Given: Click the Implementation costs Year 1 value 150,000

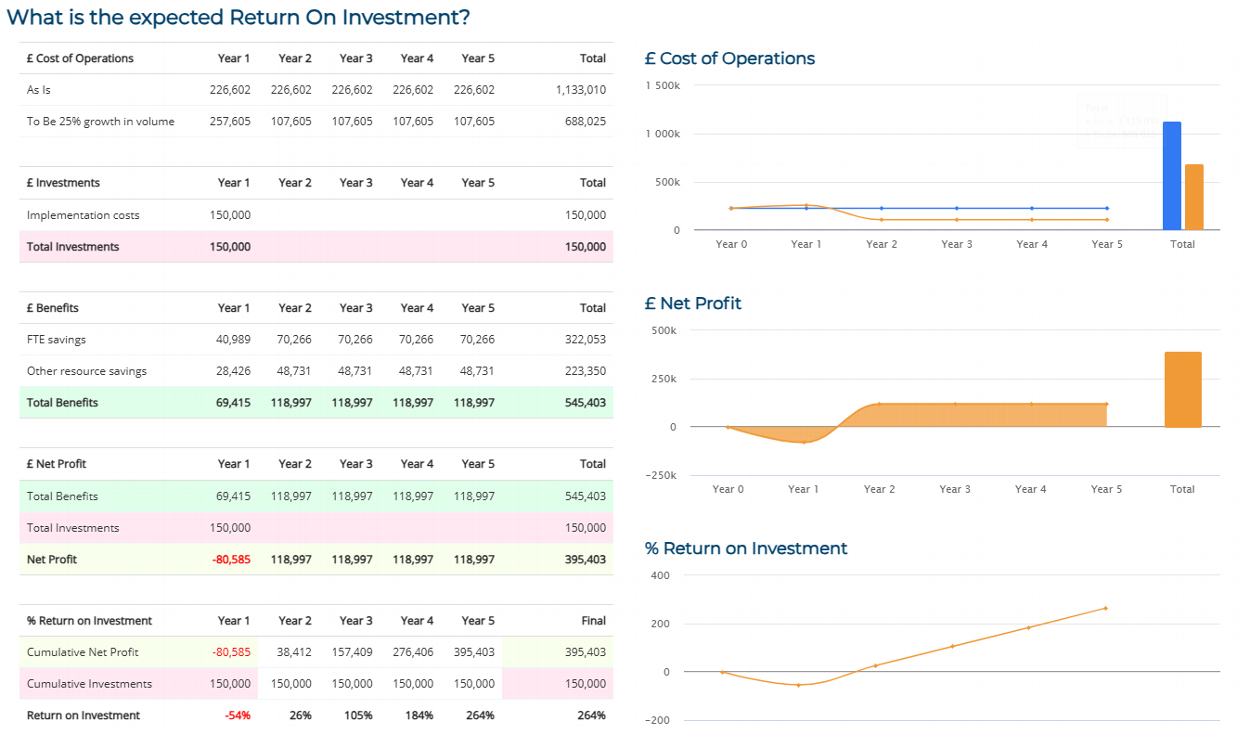Looking at the screenshot, I should tap(230, 215).
